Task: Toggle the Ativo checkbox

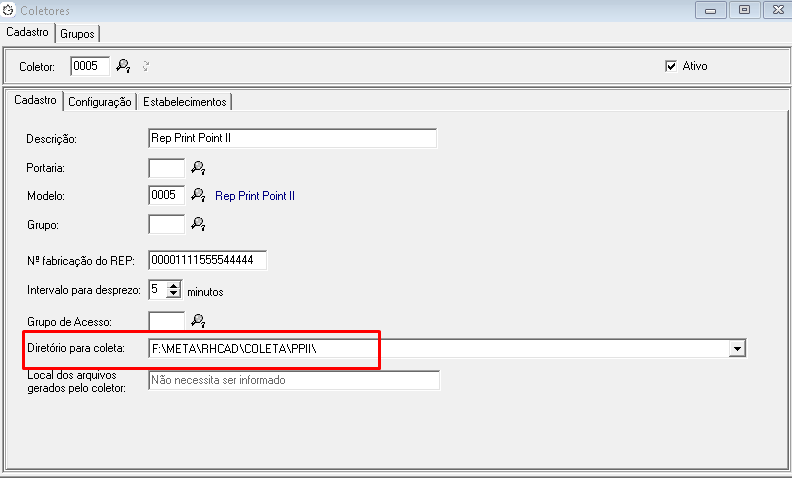Action: (x=671, y=66)
